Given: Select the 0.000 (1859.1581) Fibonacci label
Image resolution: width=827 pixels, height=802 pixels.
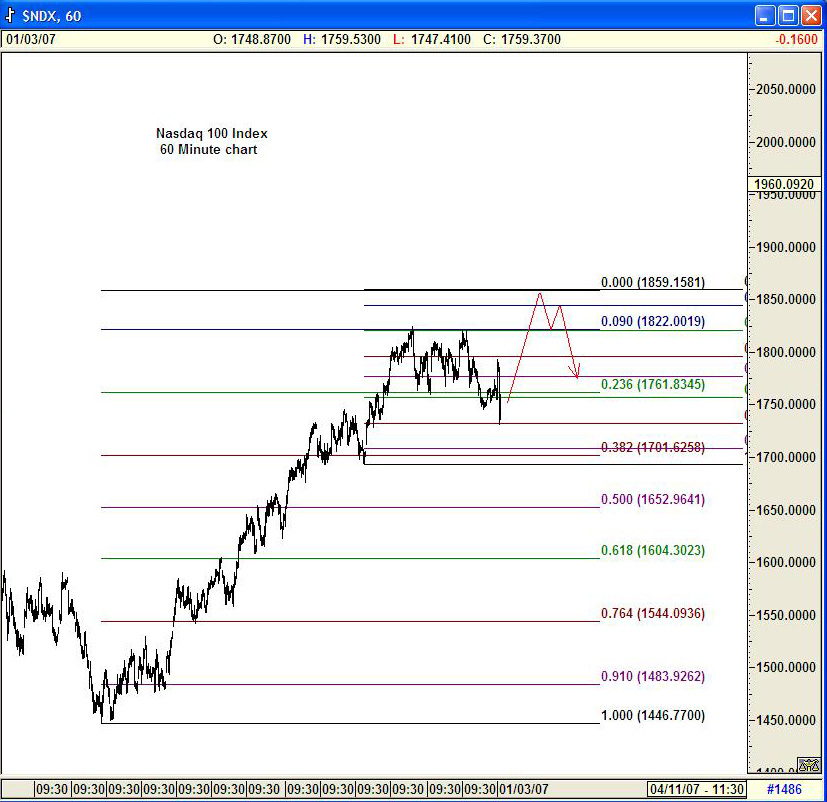Looking at the screenshot, I should tap(652, 283).
